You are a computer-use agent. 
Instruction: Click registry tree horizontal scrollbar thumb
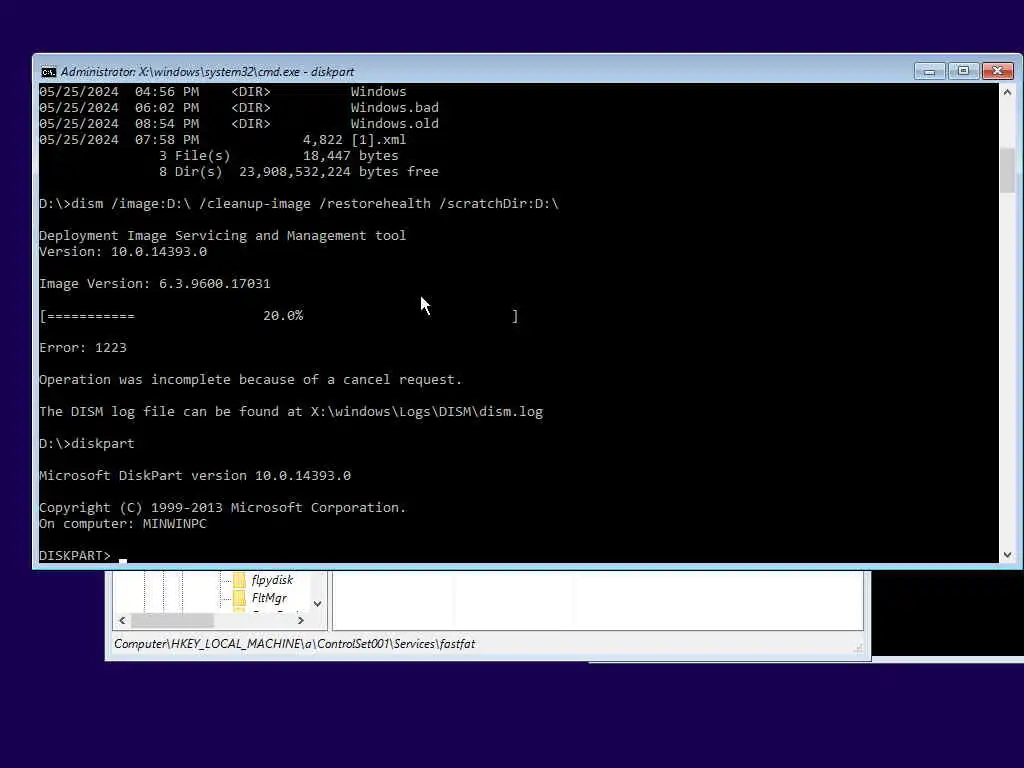[172, 620]
